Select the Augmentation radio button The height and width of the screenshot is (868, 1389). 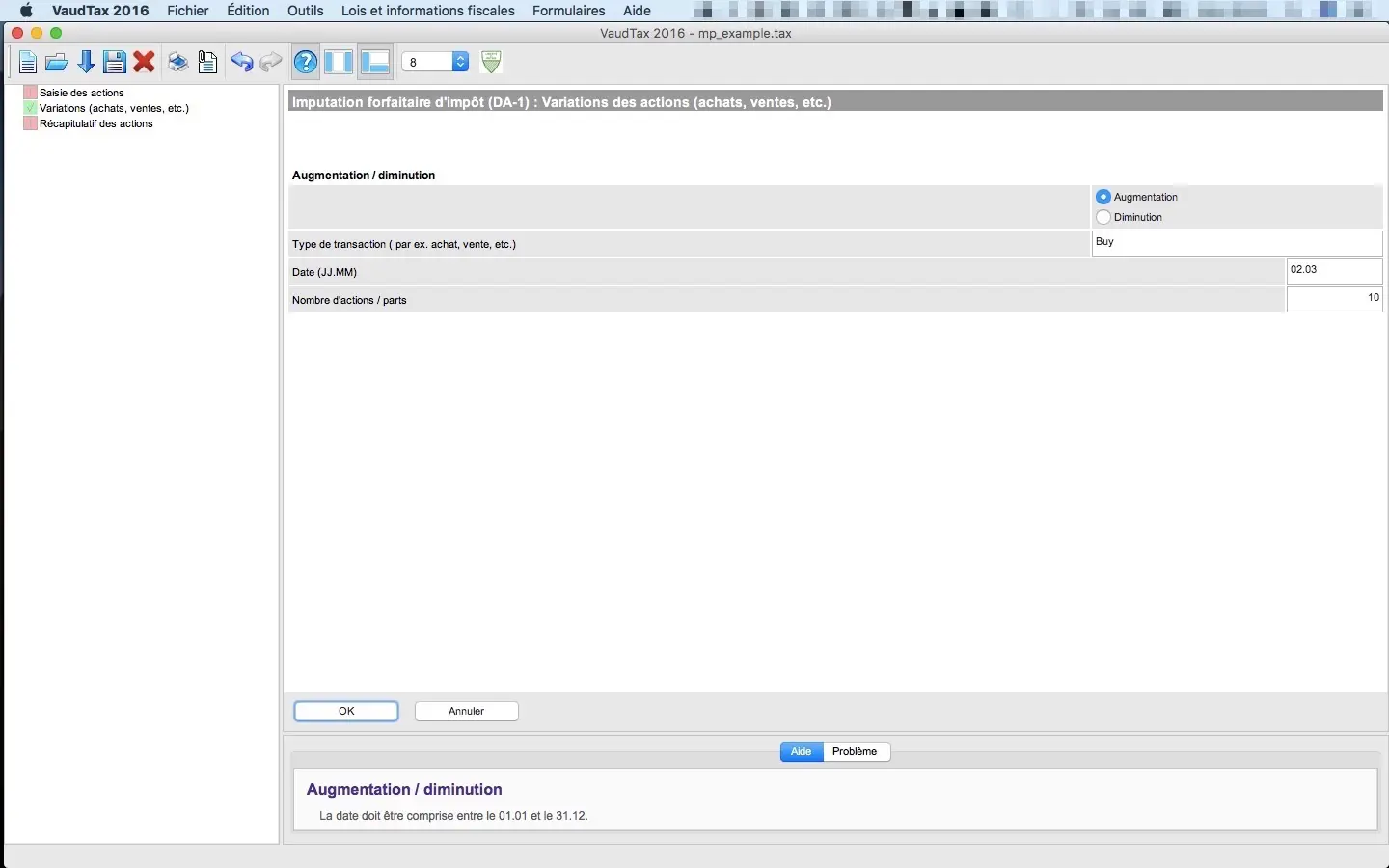point(1103,197)
